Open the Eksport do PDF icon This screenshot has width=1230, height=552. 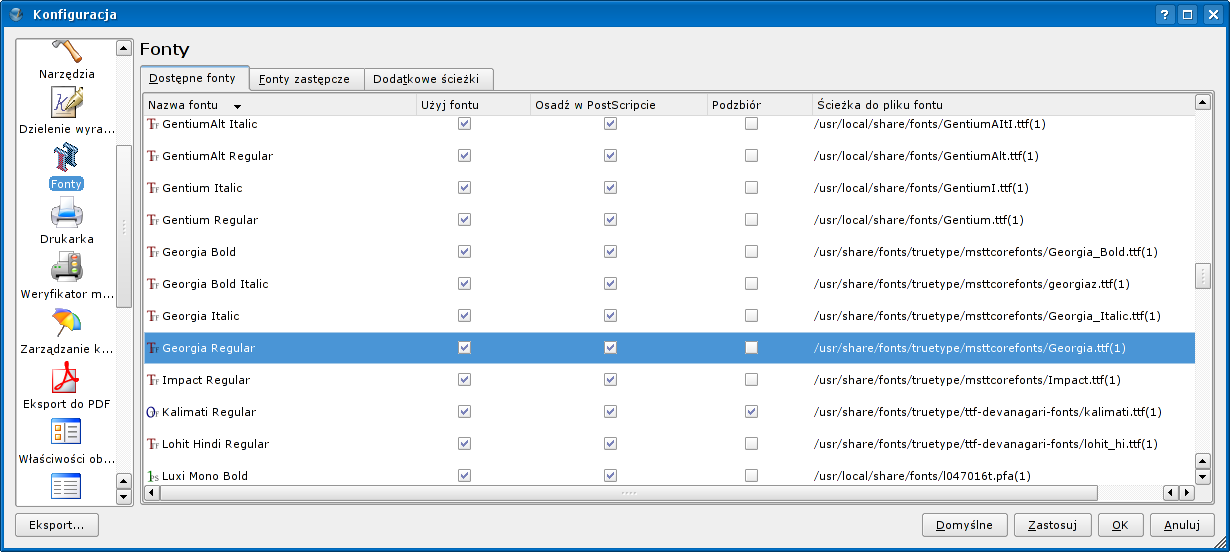[x=67, y=379]
